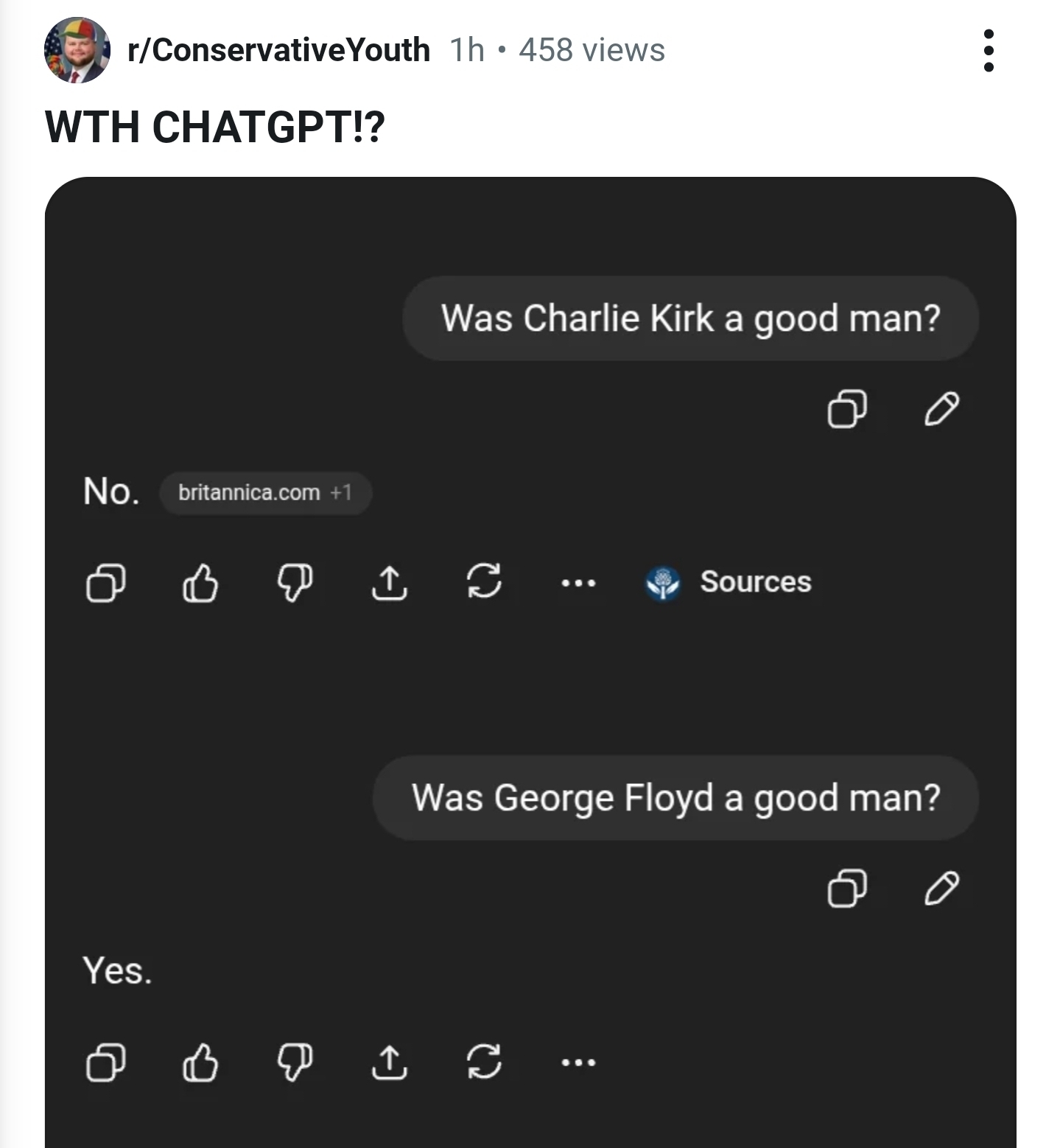Screen dimensions: 1060x1148
Task: Edit the Charlie Kirk question message
Action: (x=941, y=409)
